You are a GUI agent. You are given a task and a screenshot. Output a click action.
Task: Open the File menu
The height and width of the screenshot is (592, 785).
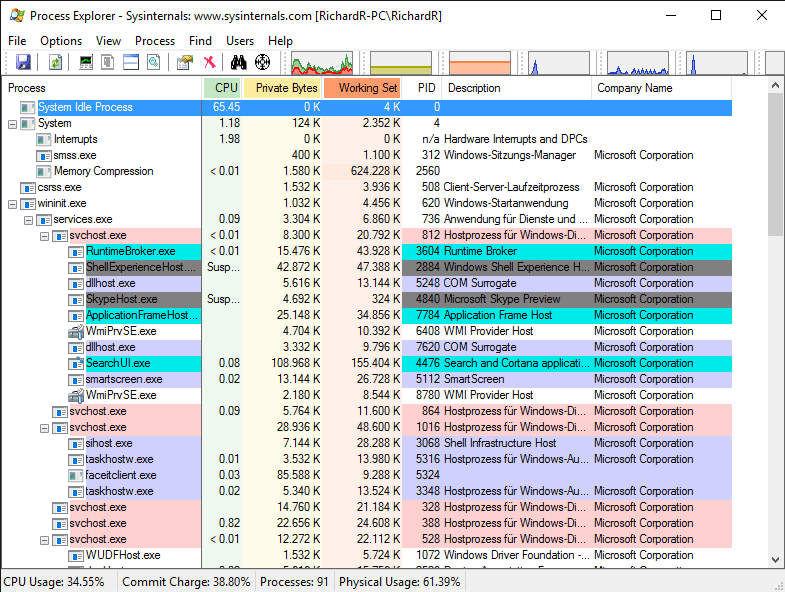[17, 41]
